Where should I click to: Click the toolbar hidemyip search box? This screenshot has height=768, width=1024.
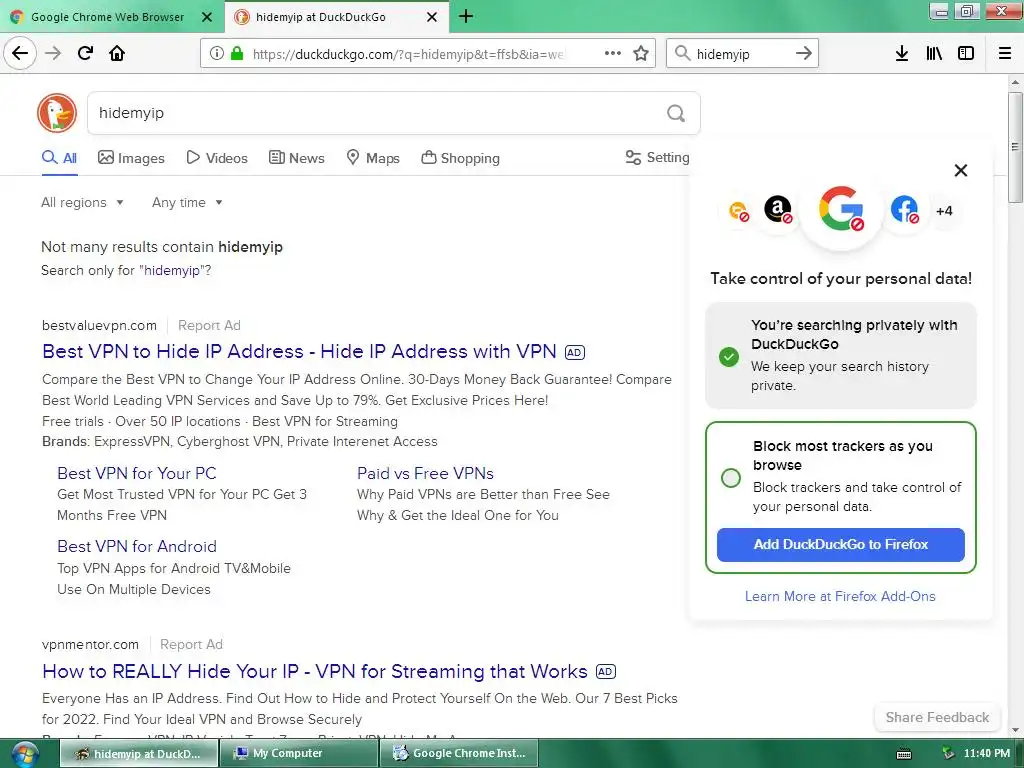tap(741, 54)
